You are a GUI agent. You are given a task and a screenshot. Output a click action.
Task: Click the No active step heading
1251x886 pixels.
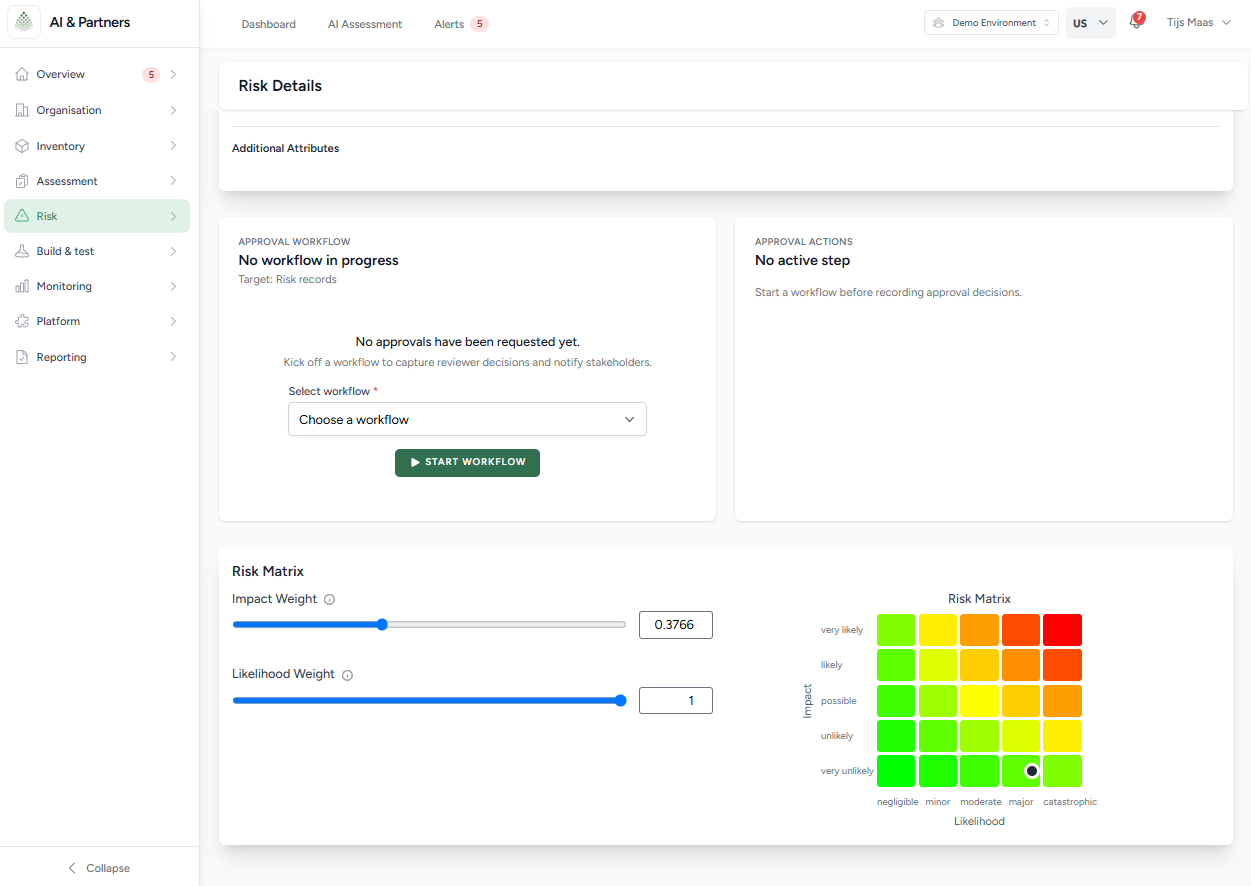tap(803, 260)
